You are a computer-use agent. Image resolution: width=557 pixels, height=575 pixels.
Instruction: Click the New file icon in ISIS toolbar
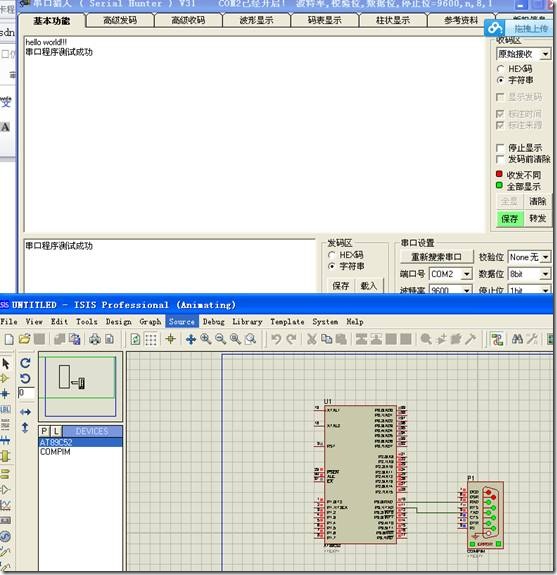[x=9, y=339]
